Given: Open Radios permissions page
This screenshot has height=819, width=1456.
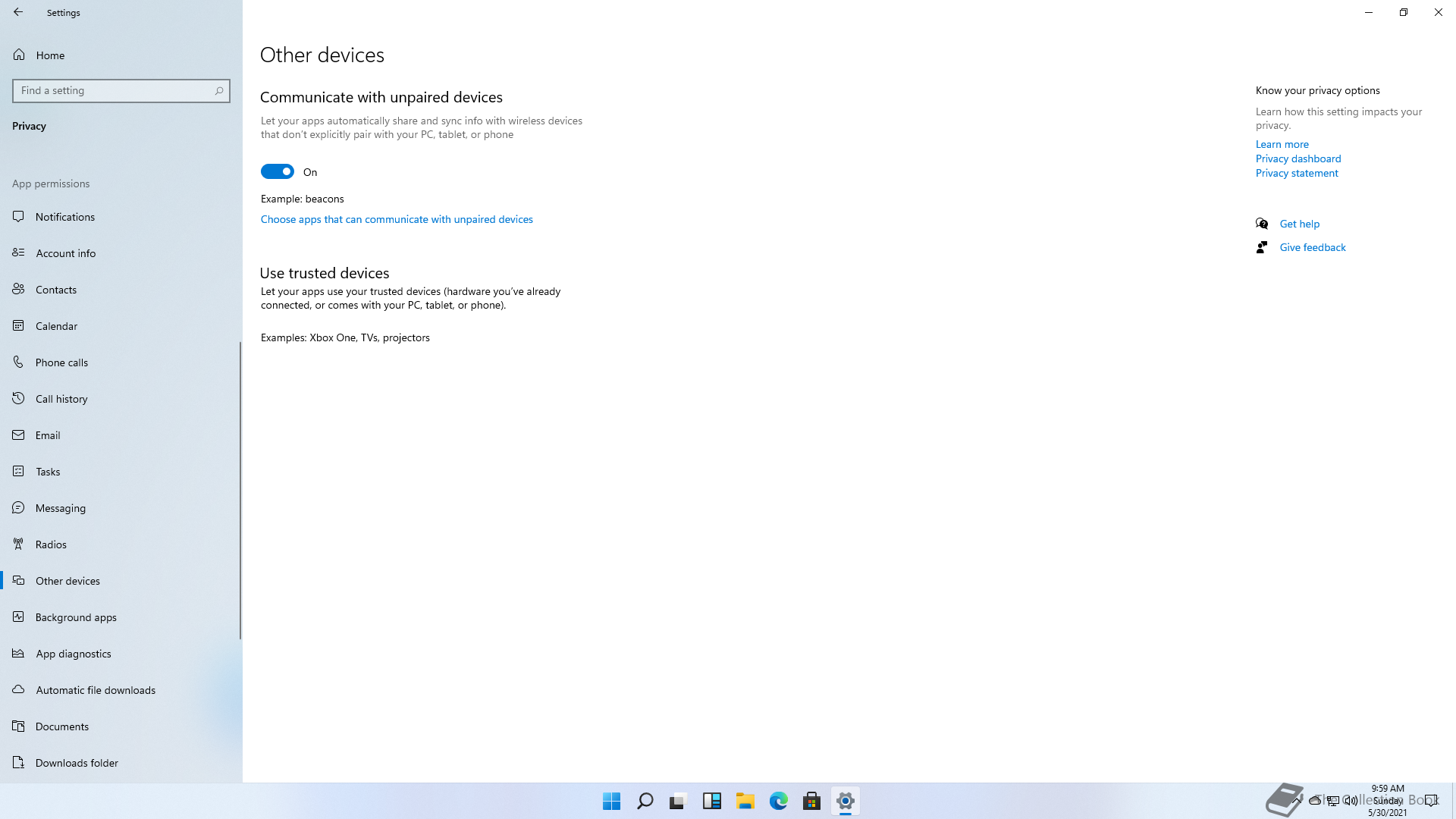Looking at the screenshot, I should [51, 544].
